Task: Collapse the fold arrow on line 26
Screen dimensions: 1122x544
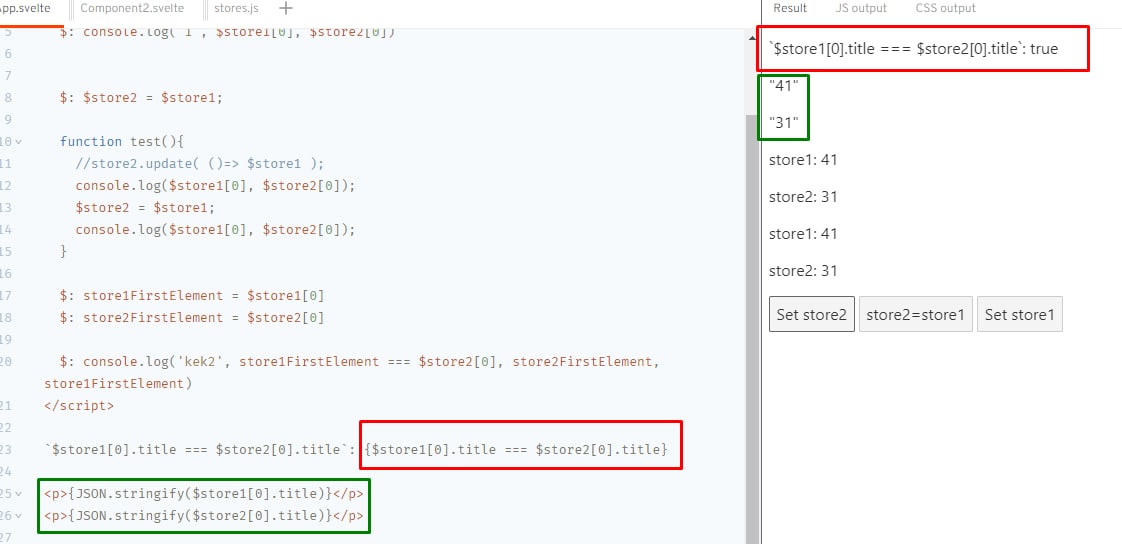Action: [x=19, y=516]
